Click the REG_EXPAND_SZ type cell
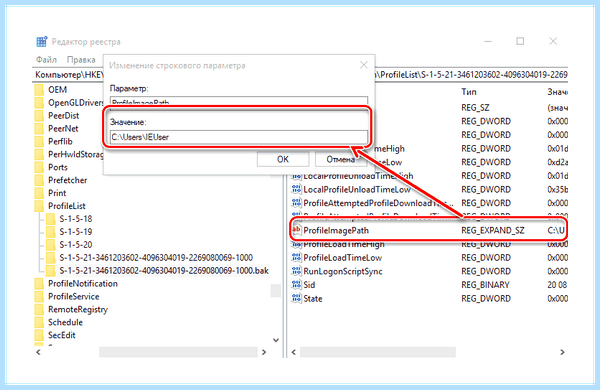Image resolution: width=600 pixels, height=390 pixels. pos(493,230)
